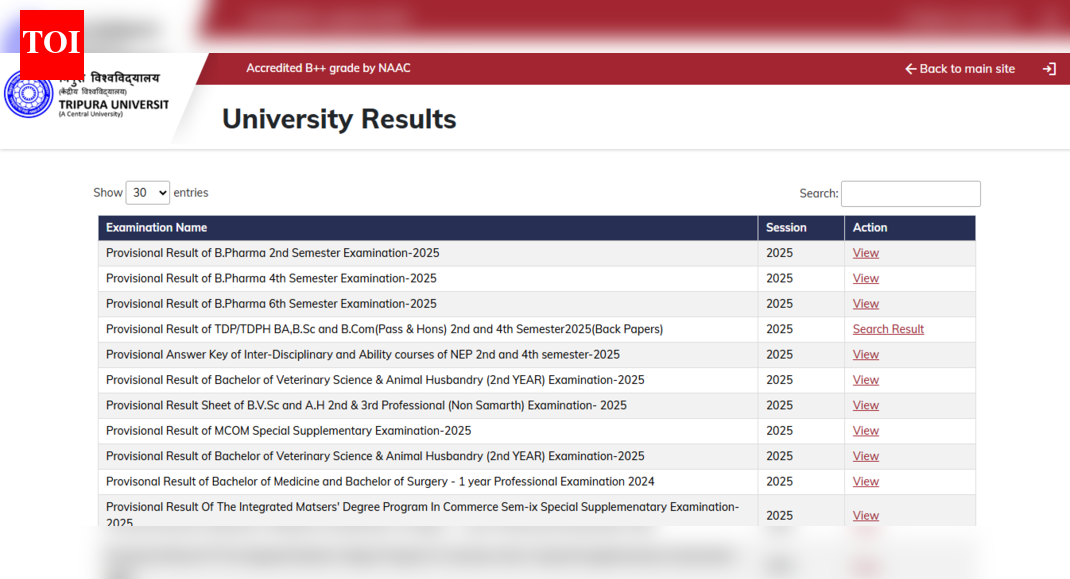1070x579 pixels.
Task: Click the TOI logo in the corner
Action: pos(51,42)
